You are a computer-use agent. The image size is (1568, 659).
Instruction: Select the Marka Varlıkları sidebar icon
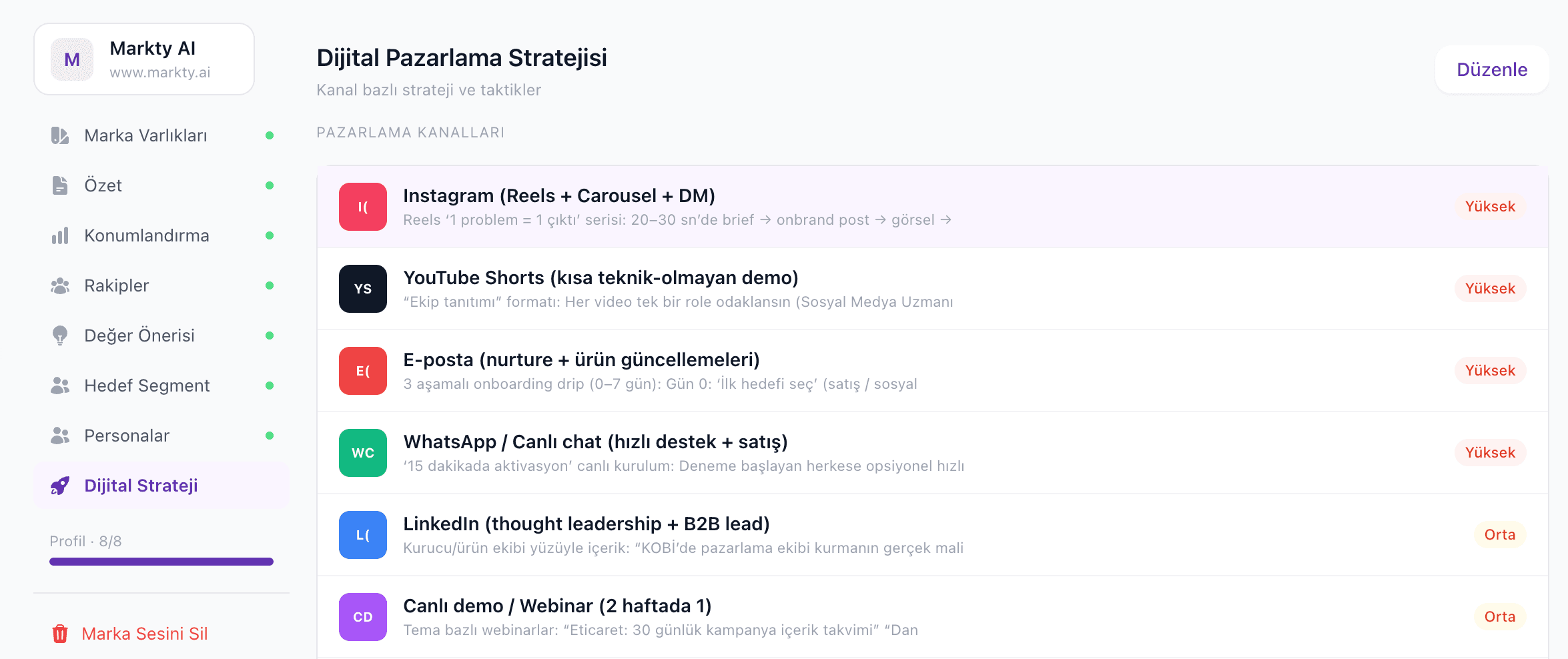click(x=60, y=135)
